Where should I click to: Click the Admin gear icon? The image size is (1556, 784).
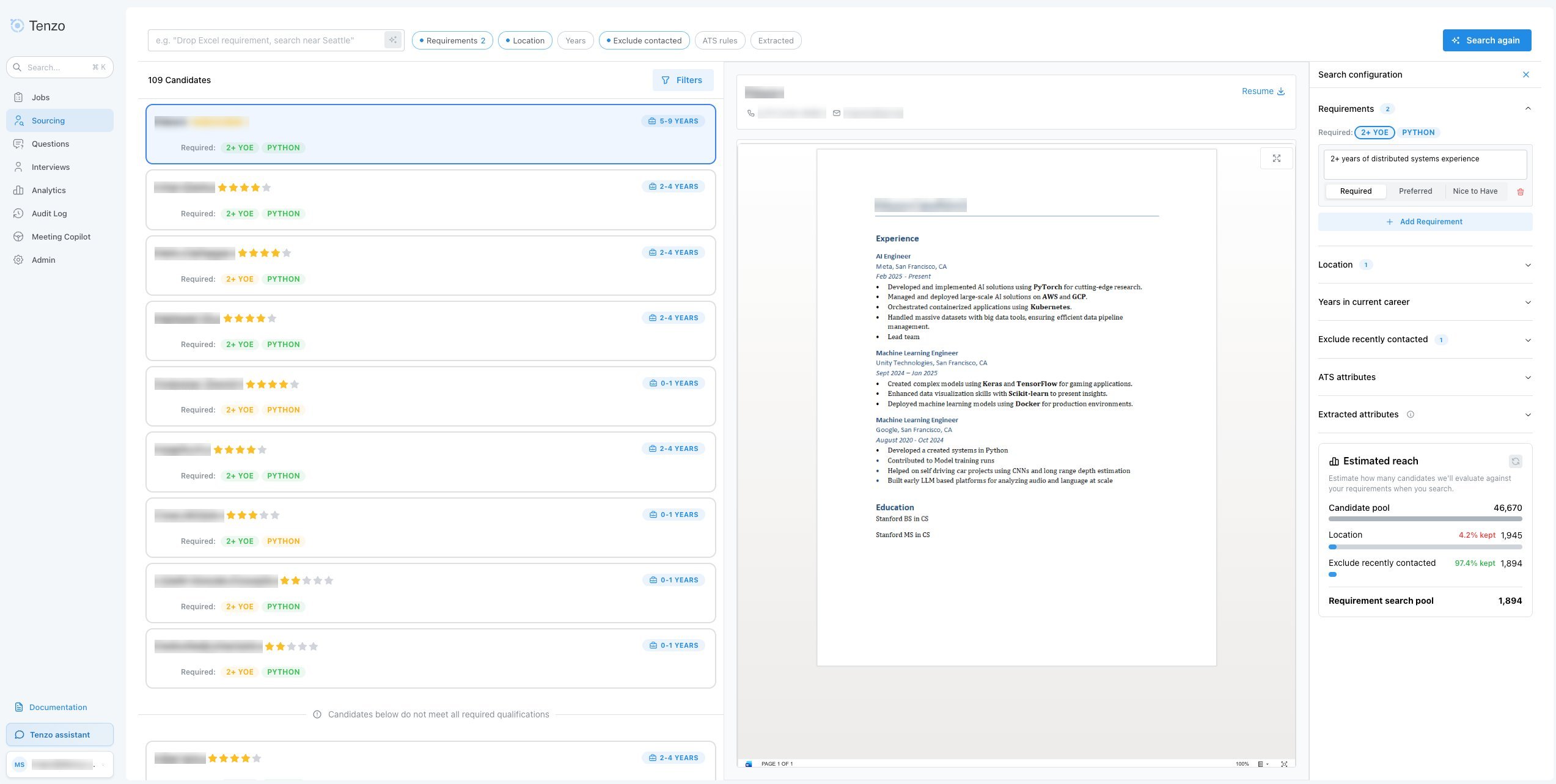click(x=18, y=260)
